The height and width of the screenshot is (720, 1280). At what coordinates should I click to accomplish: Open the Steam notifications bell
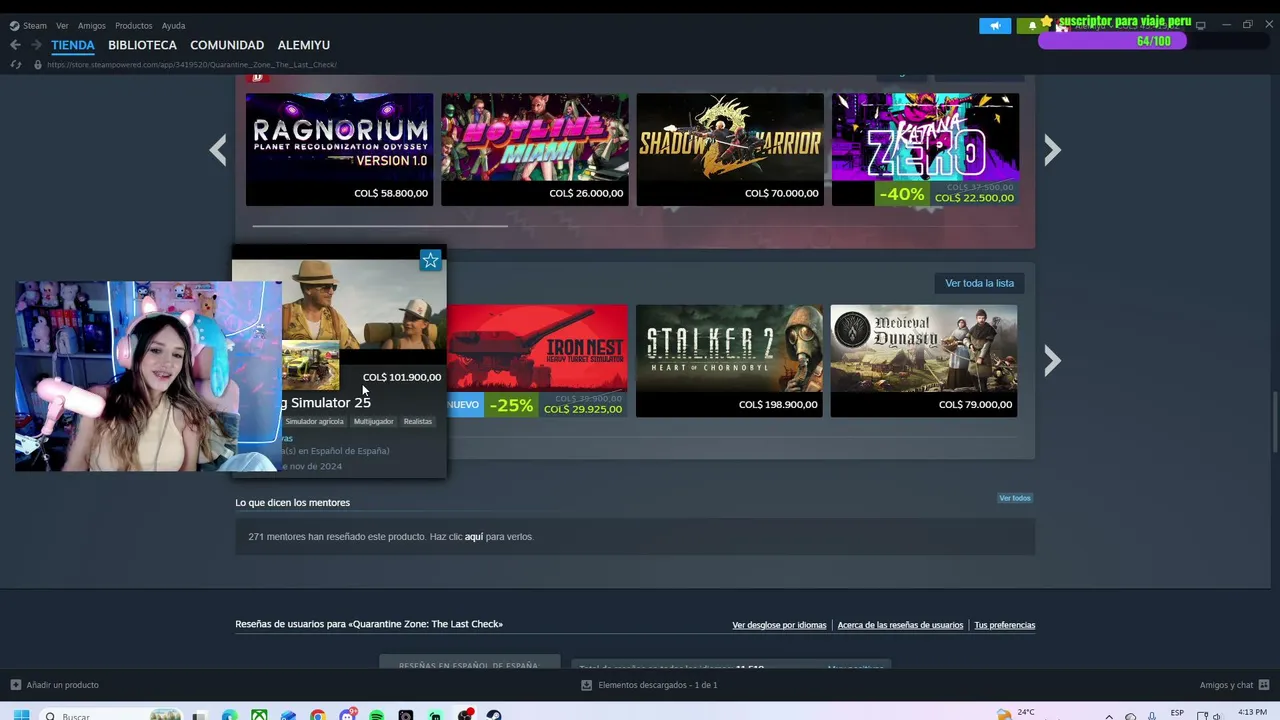tap(1032, 26)
